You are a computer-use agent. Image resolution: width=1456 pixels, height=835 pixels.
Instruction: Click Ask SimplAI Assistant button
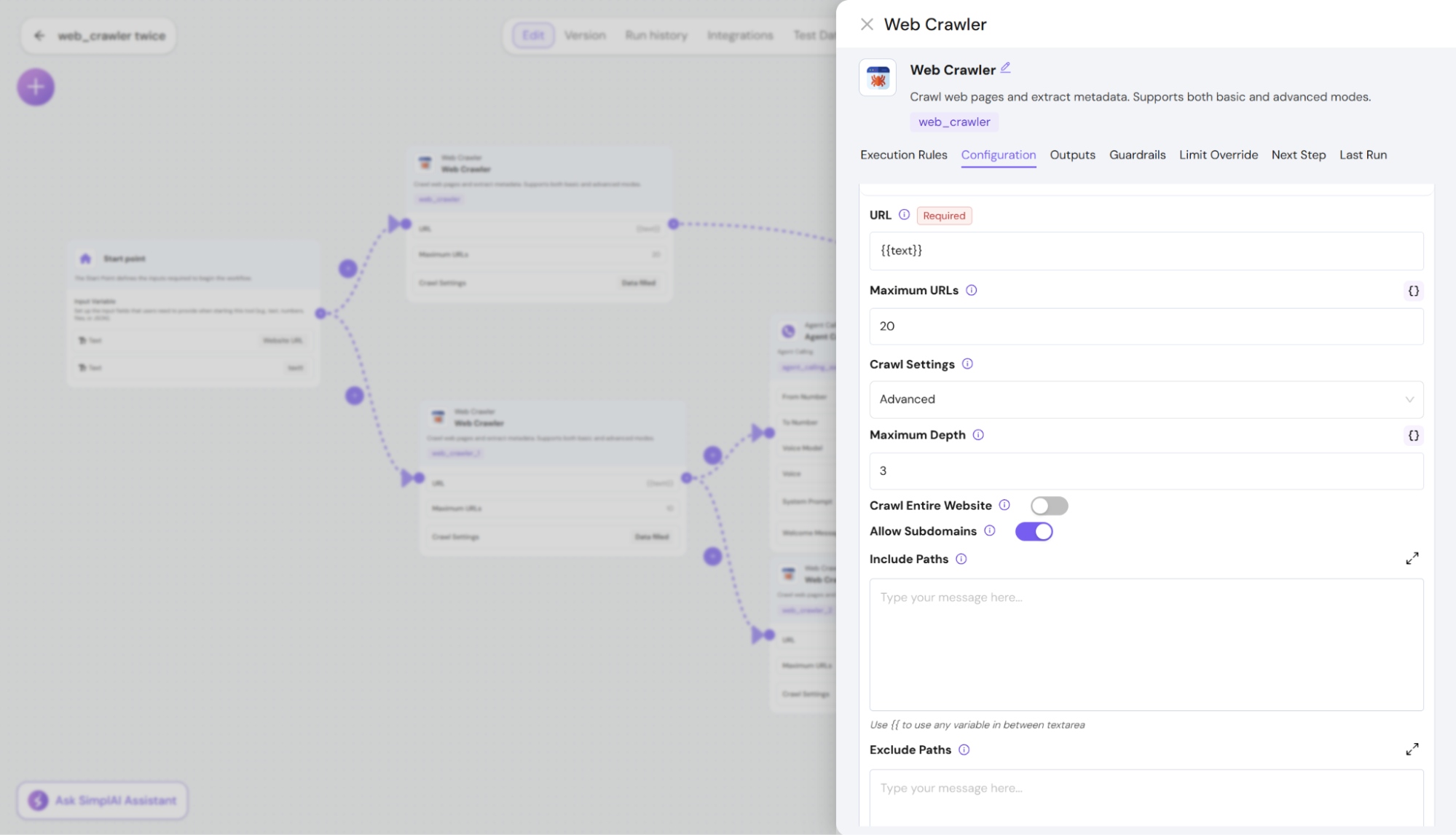click(x=103, y=800)
